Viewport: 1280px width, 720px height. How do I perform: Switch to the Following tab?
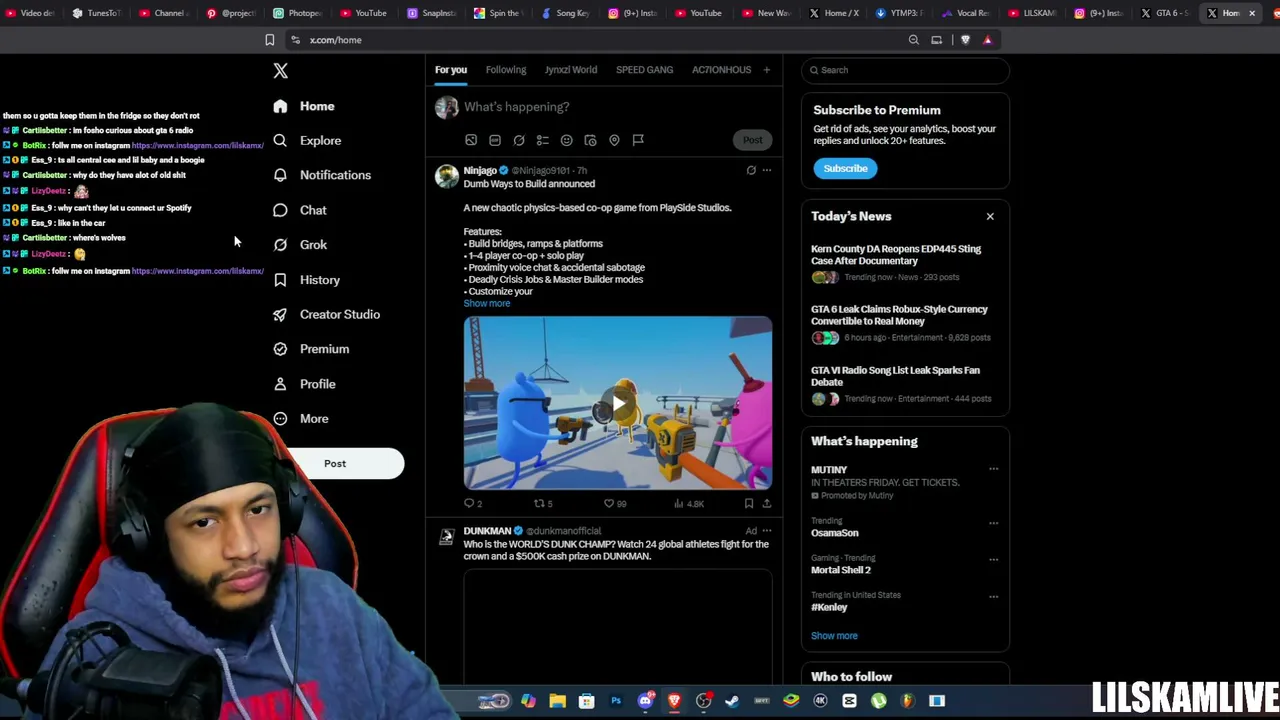click(506, 70)
